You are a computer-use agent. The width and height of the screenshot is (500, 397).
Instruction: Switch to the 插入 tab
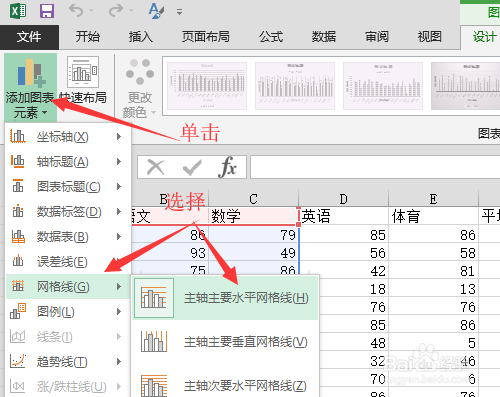tap(141, 37)
